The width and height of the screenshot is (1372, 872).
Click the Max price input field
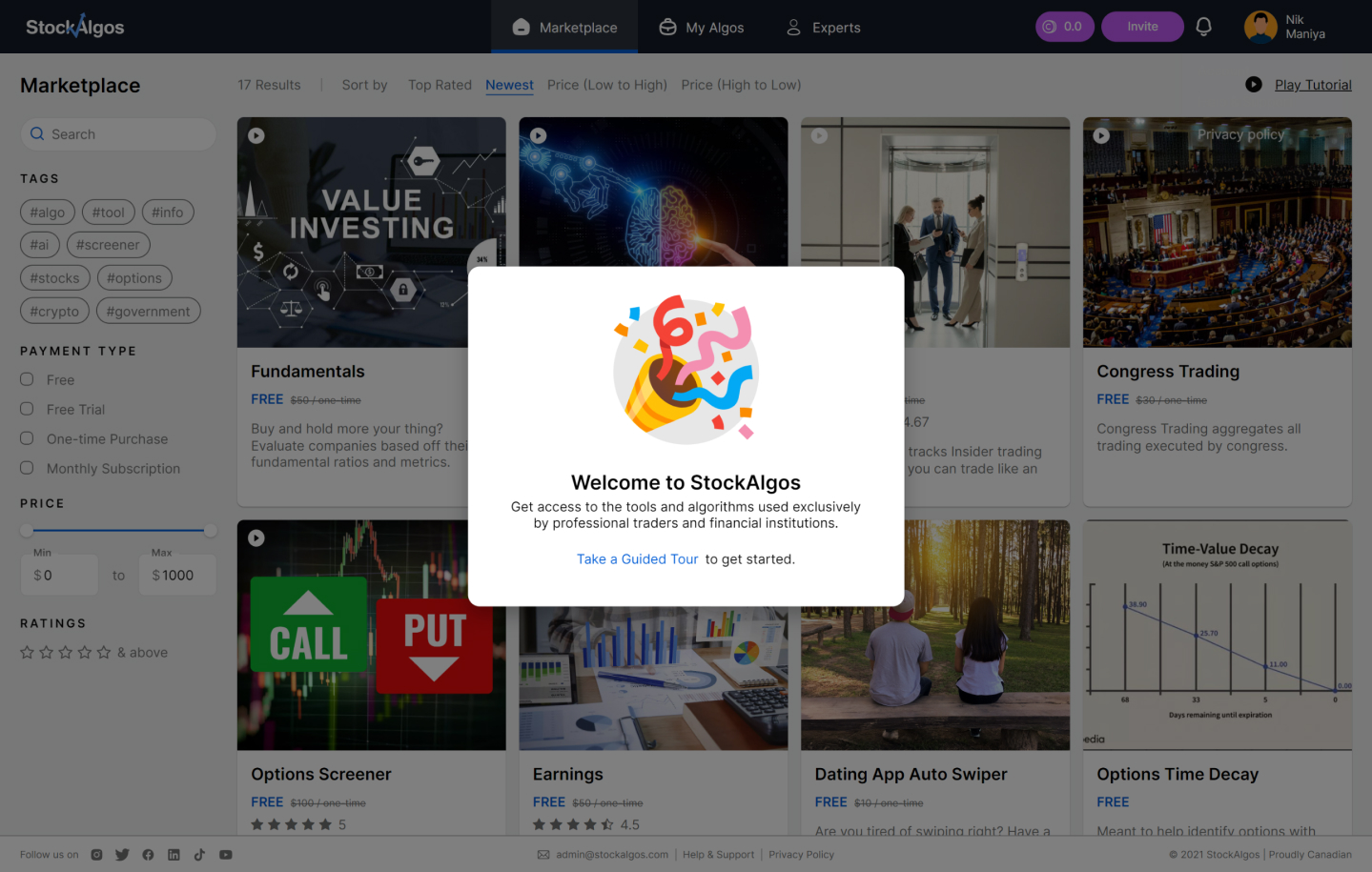click(177, 575)
